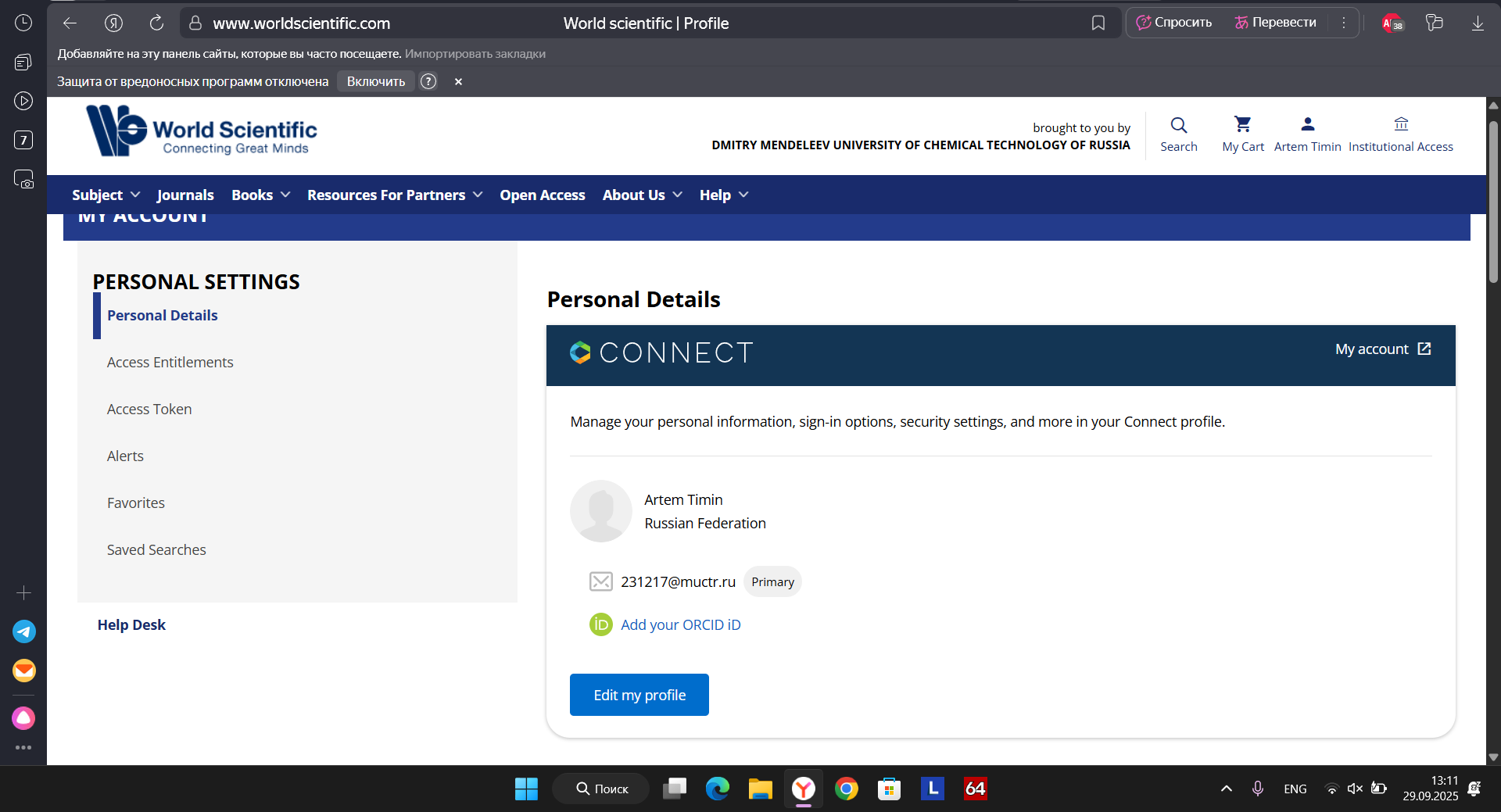Bookmark this page in address bar
Screen dimensions: 1501x812
click(1098, 23)
